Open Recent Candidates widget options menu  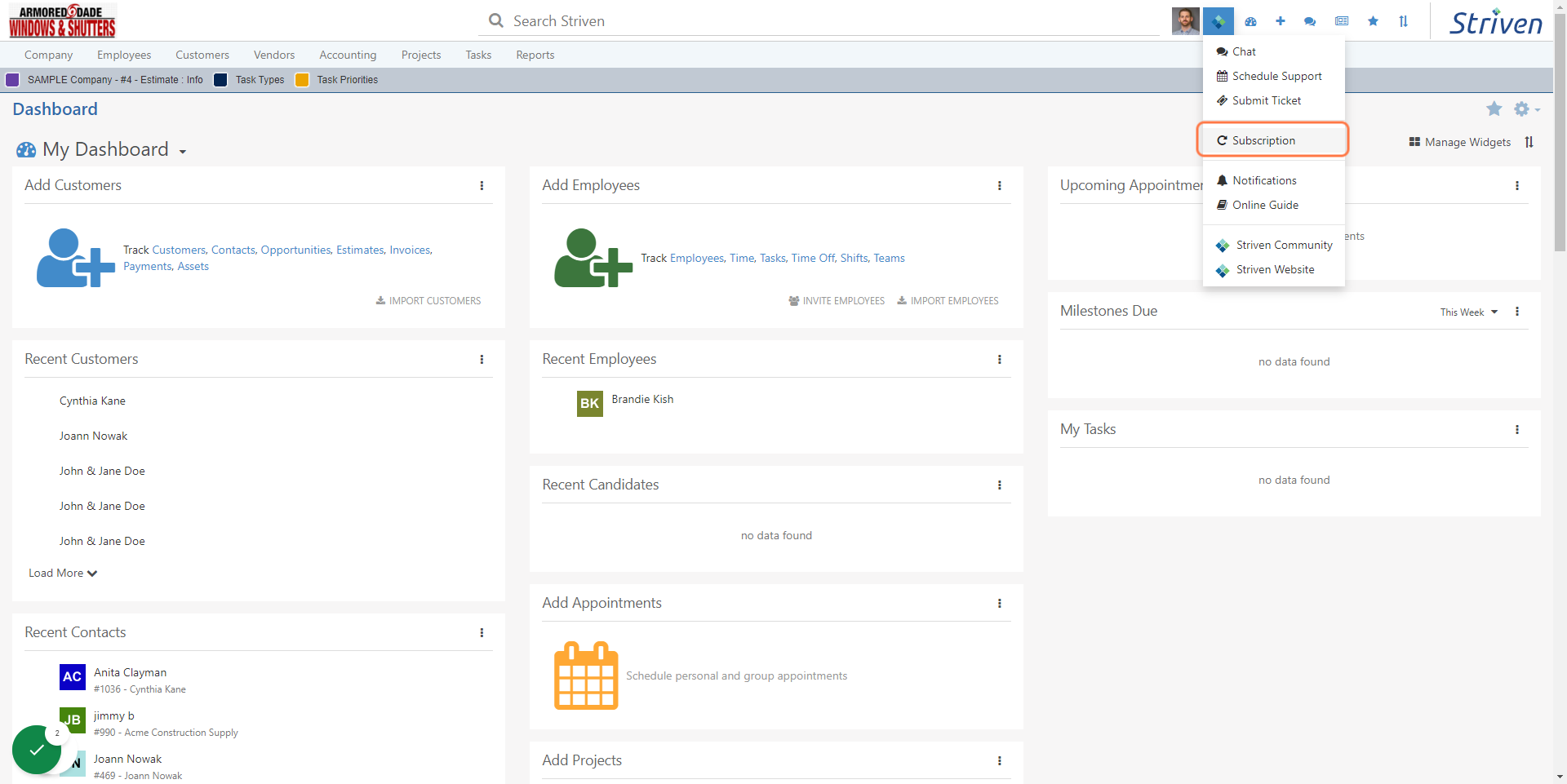coord(999,485)
